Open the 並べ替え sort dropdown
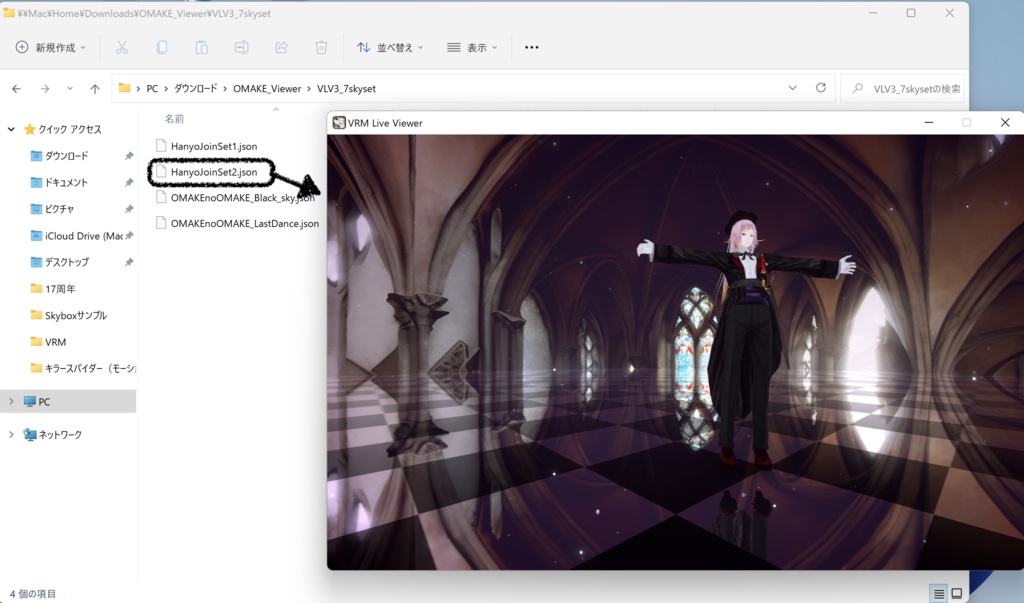 point(390,47)
